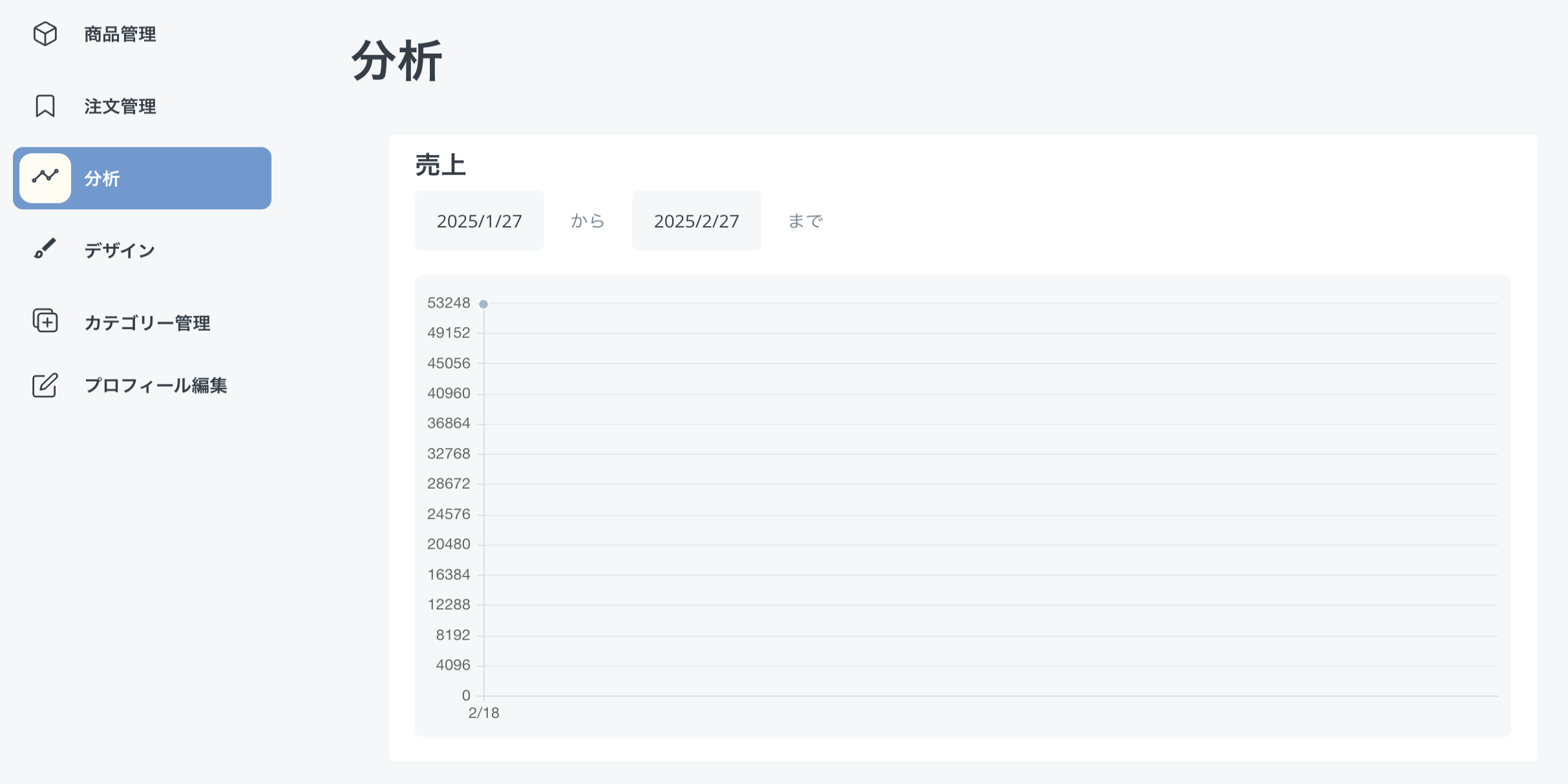Click the 2/18 x-axis label
The width and height of the screenshot is (1568, 784).
point(483,713)
